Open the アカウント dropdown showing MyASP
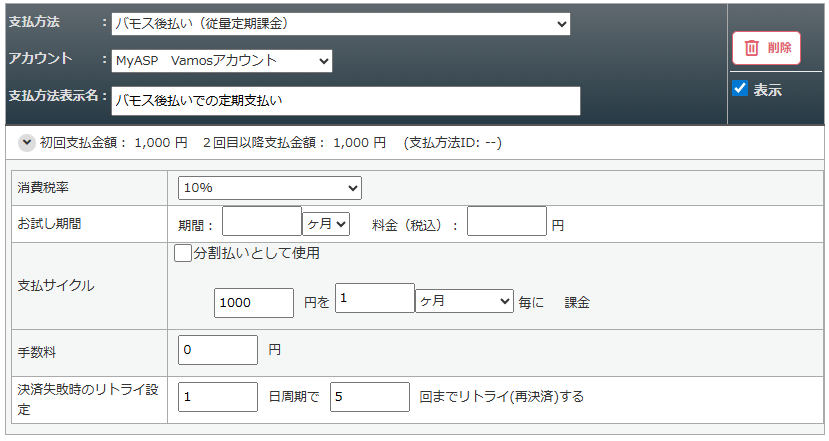Viewport: 829px width, 441px height. tap(221, 61)
